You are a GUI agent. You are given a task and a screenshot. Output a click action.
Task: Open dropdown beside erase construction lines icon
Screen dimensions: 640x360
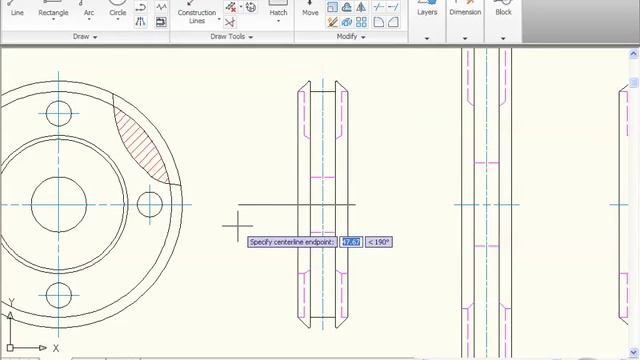tap(241, 7)
